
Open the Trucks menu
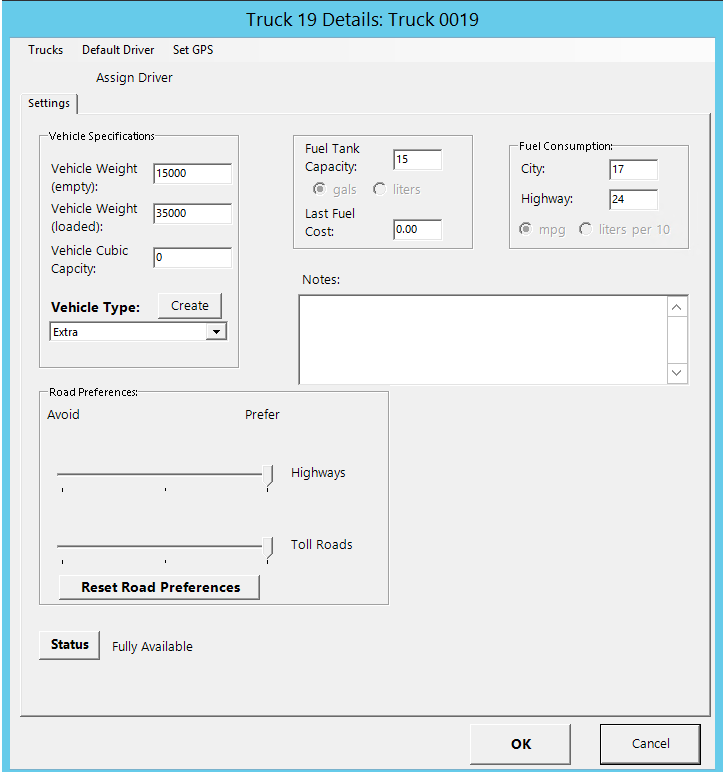(x=45, y=50)
